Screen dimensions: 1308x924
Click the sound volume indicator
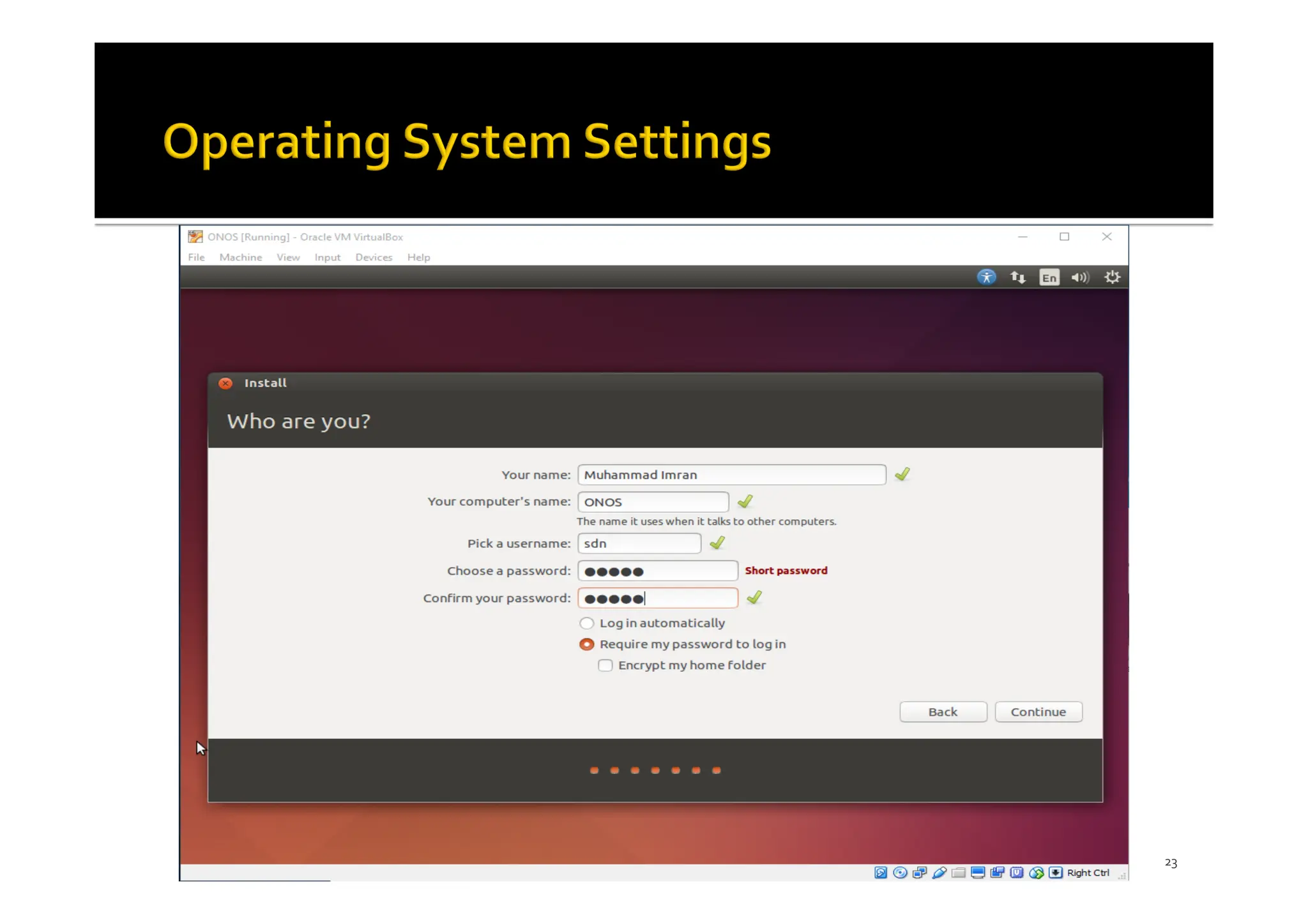click(1079, 277)
